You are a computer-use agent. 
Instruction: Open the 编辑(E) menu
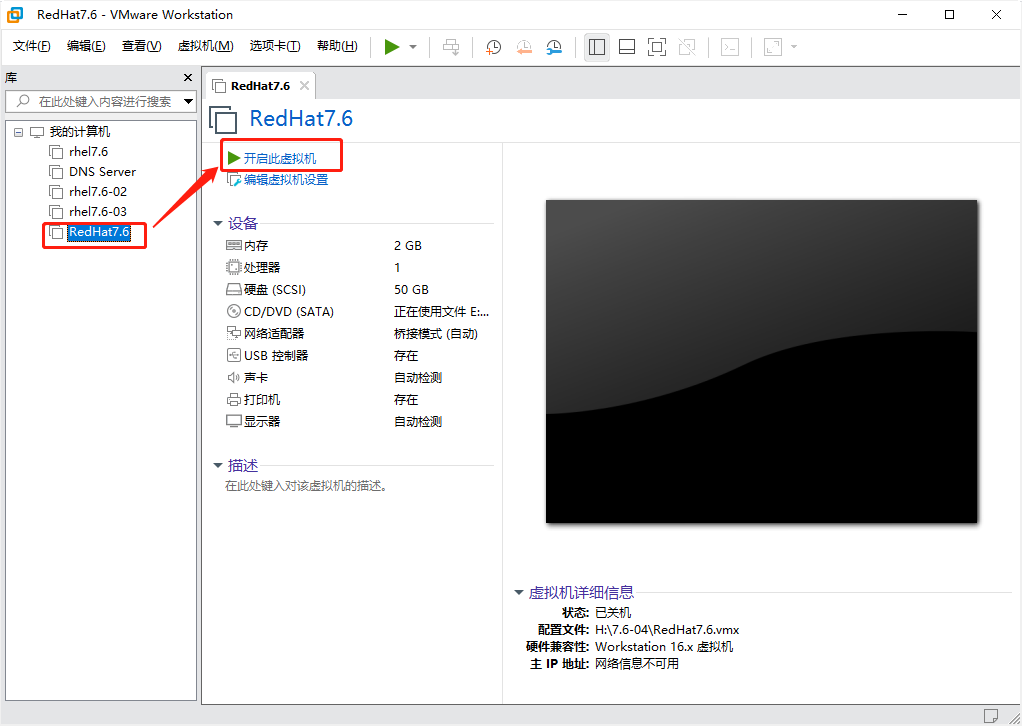click(86, 46)
